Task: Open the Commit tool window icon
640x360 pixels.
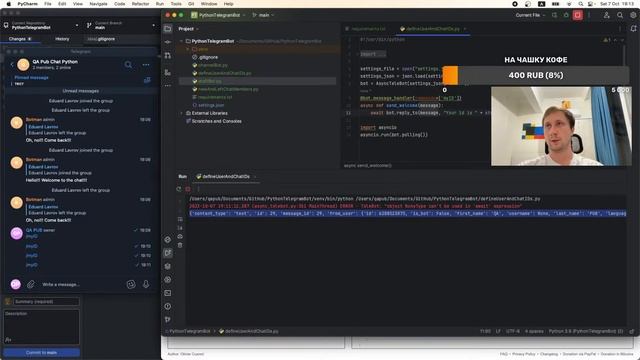Action: click(x=168, y=42)
